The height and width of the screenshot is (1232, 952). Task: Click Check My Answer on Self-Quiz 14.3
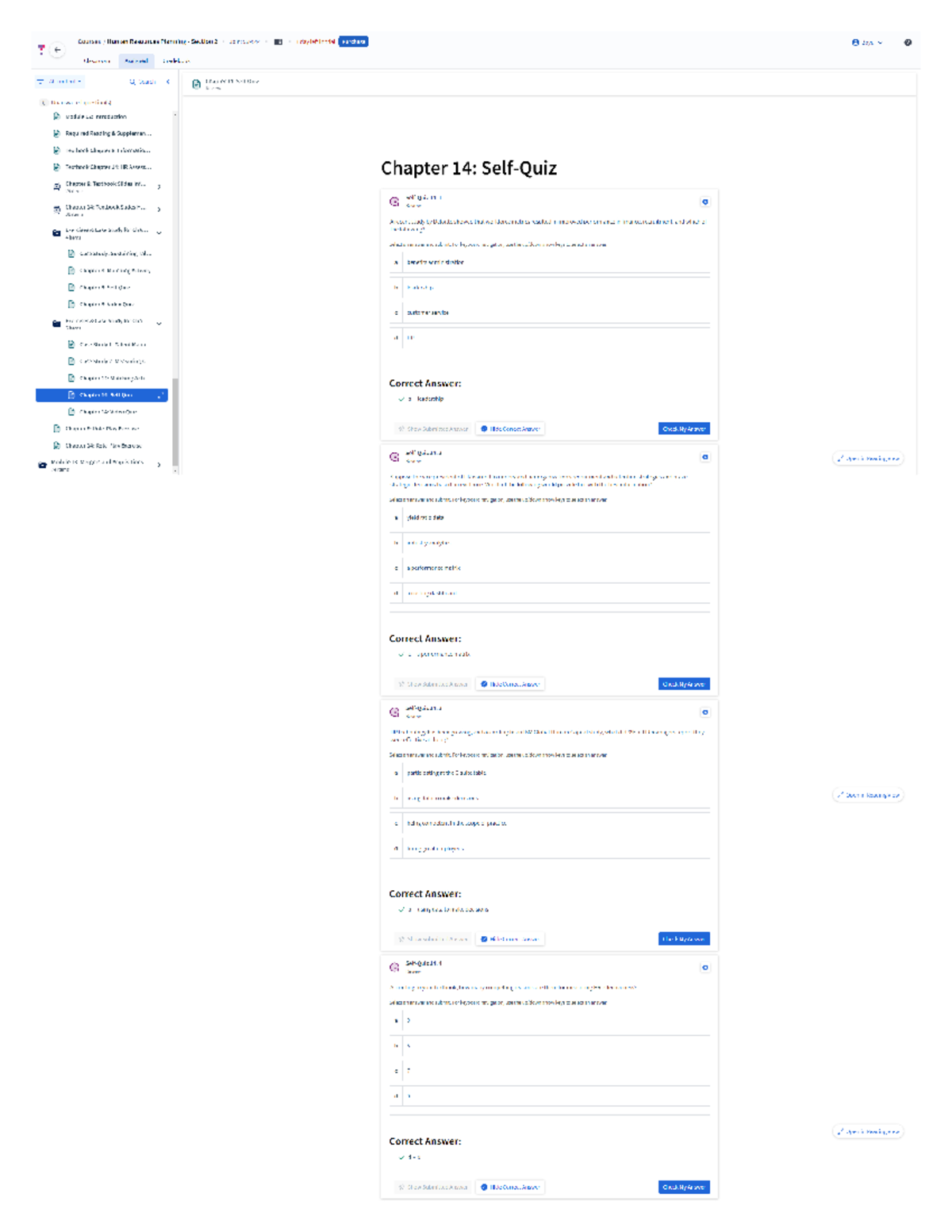tap(684, 939)
